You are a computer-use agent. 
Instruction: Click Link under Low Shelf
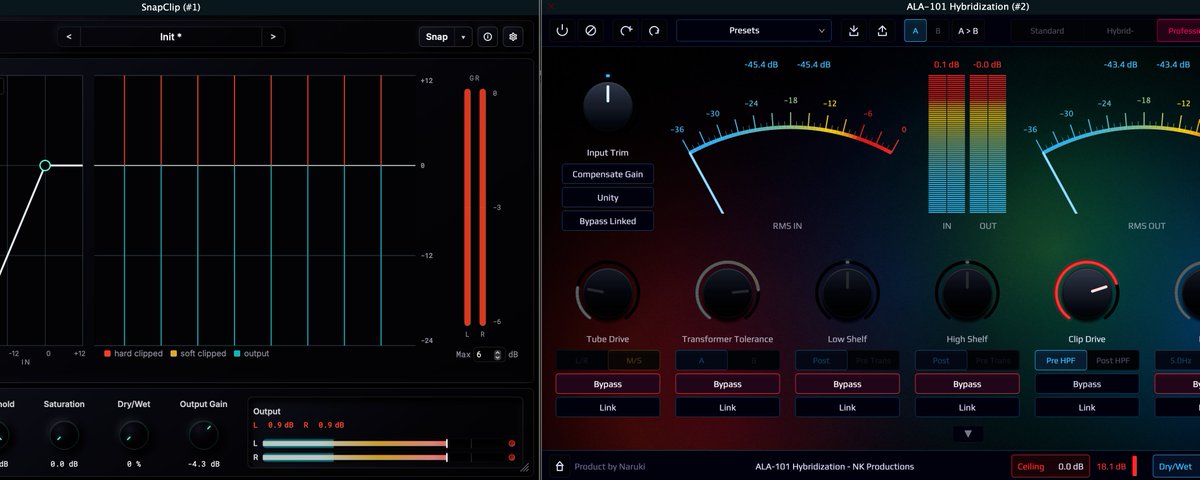click(847, 408)
